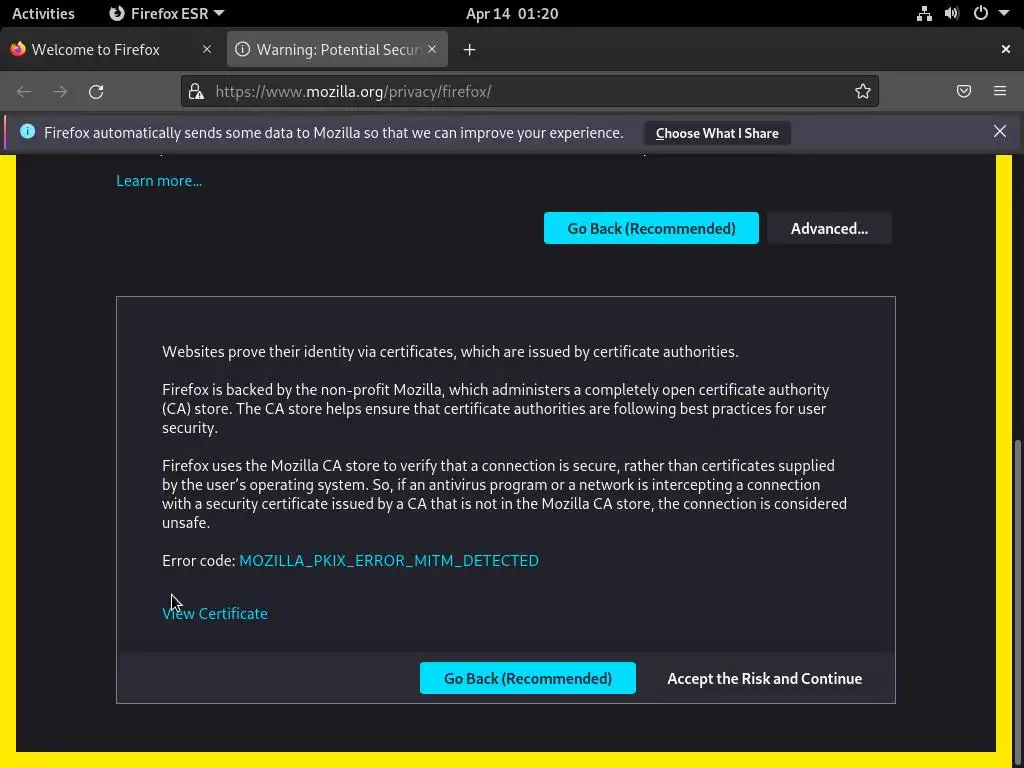Click the URL address field
Viewport: 1024px width, 768px height.
click(x=529, y=91)
